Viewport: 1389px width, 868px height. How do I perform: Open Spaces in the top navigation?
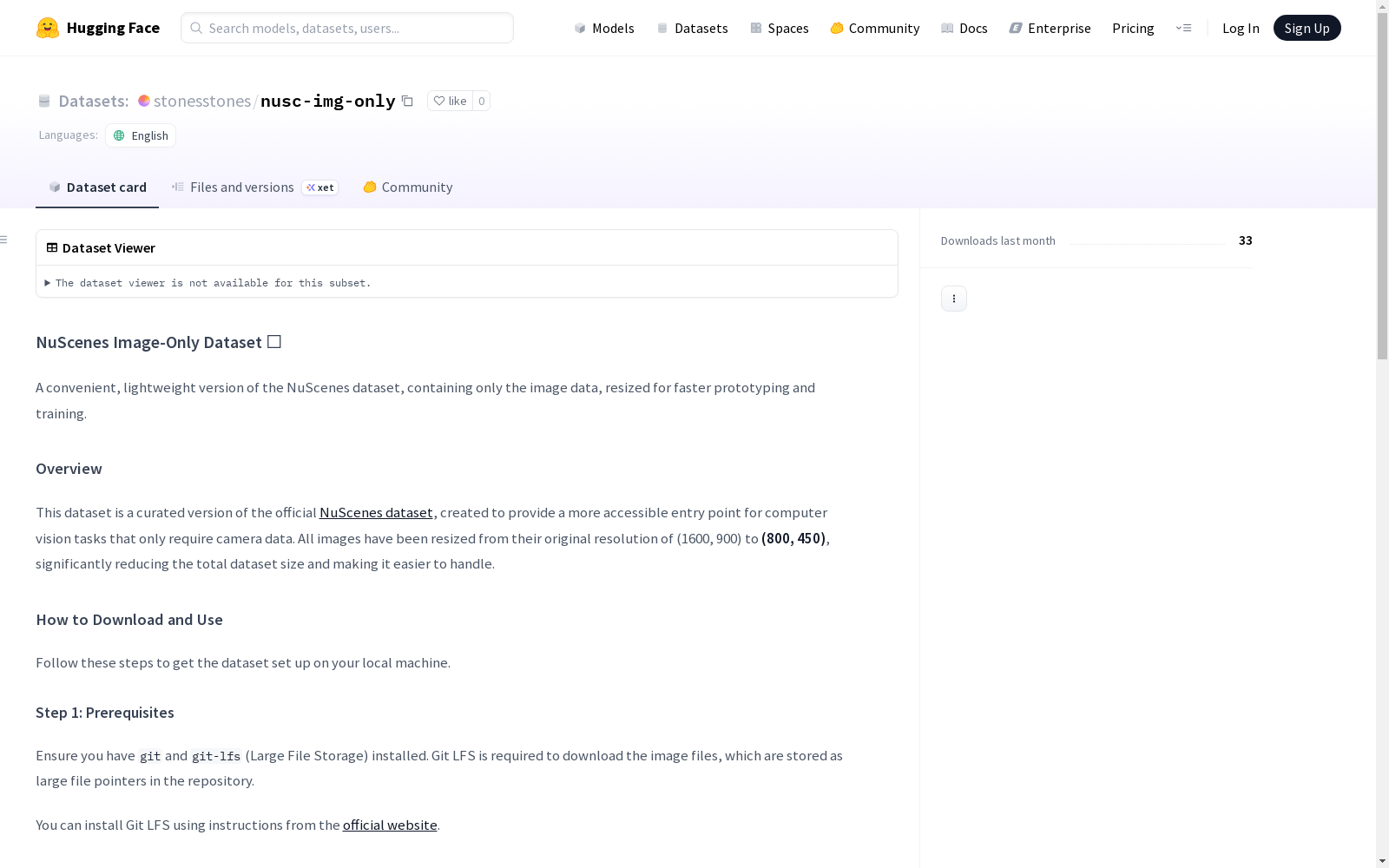779,28
